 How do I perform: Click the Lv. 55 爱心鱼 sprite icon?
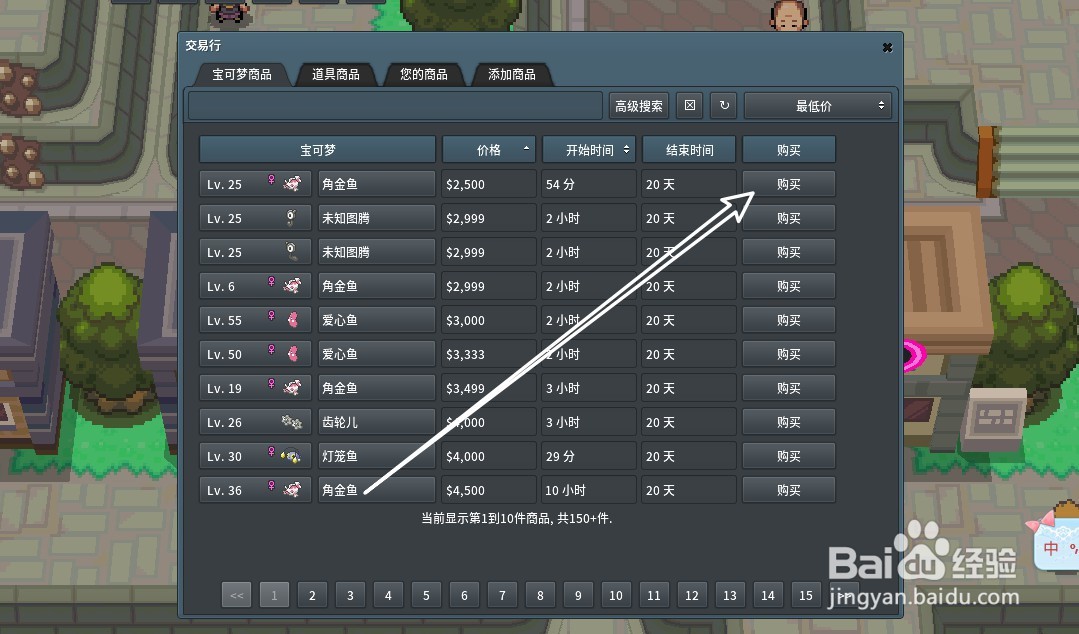point(292,319)
